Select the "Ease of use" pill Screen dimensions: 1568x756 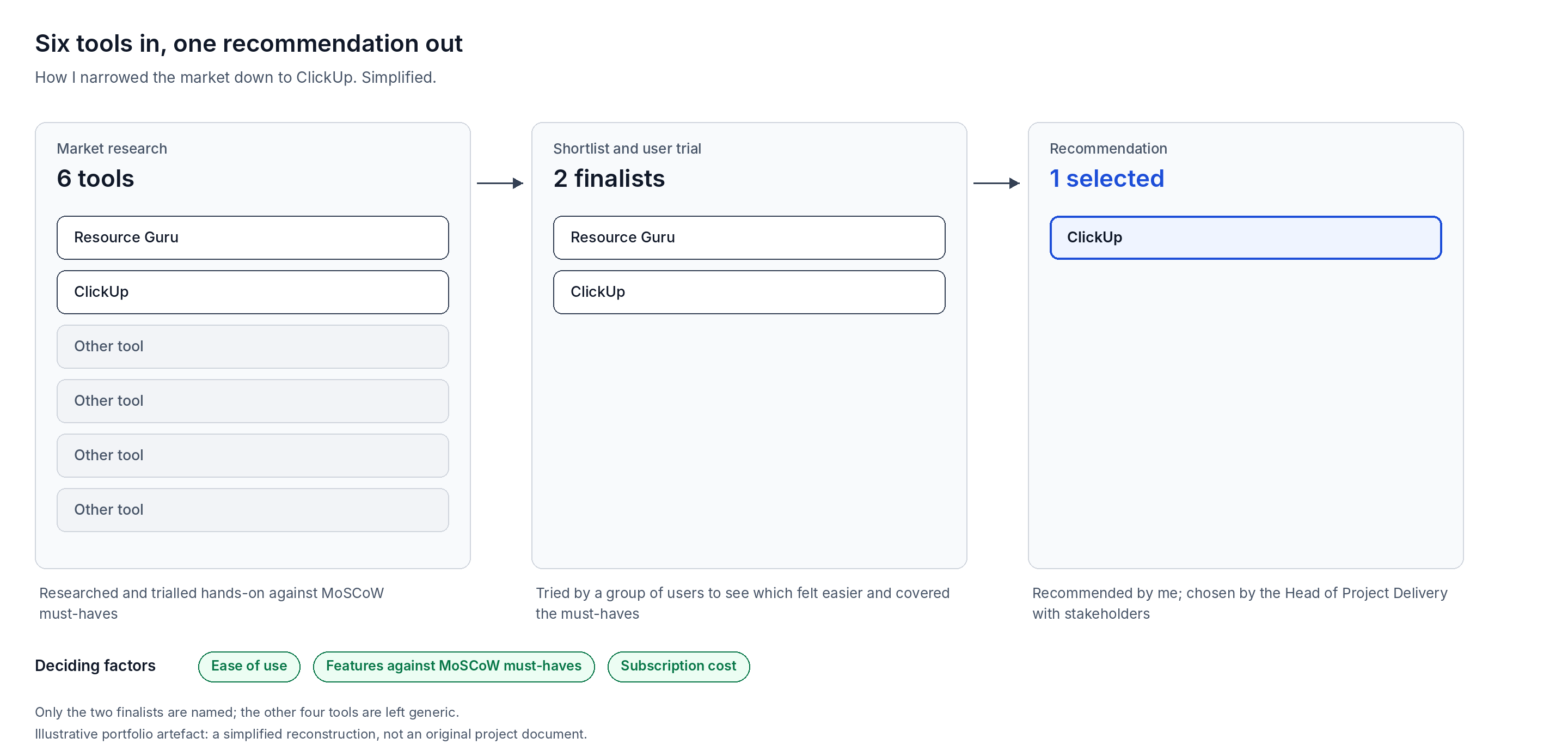249,667
